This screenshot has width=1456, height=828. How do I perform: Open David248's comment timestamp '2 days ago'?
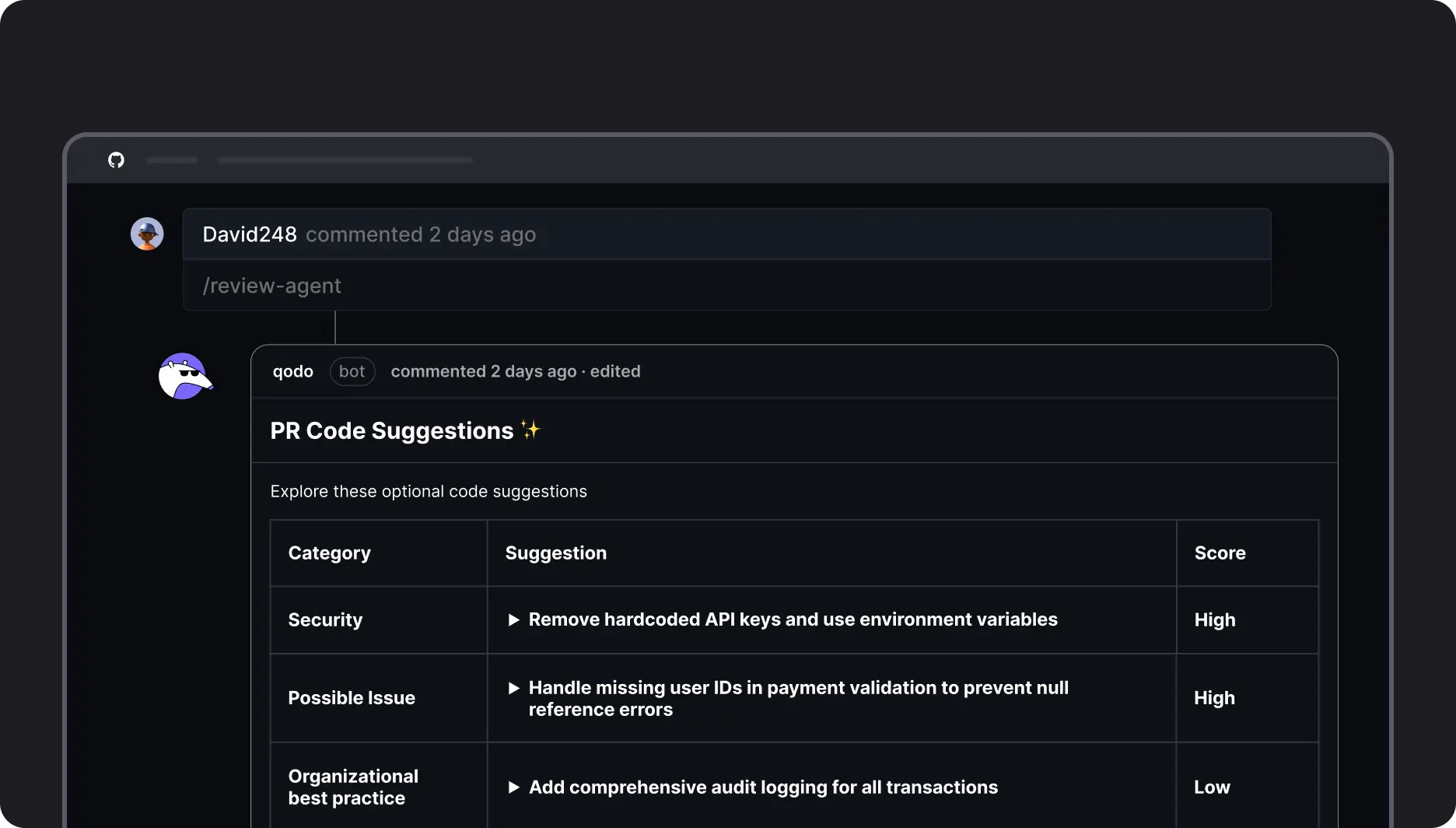click(482, 234)
